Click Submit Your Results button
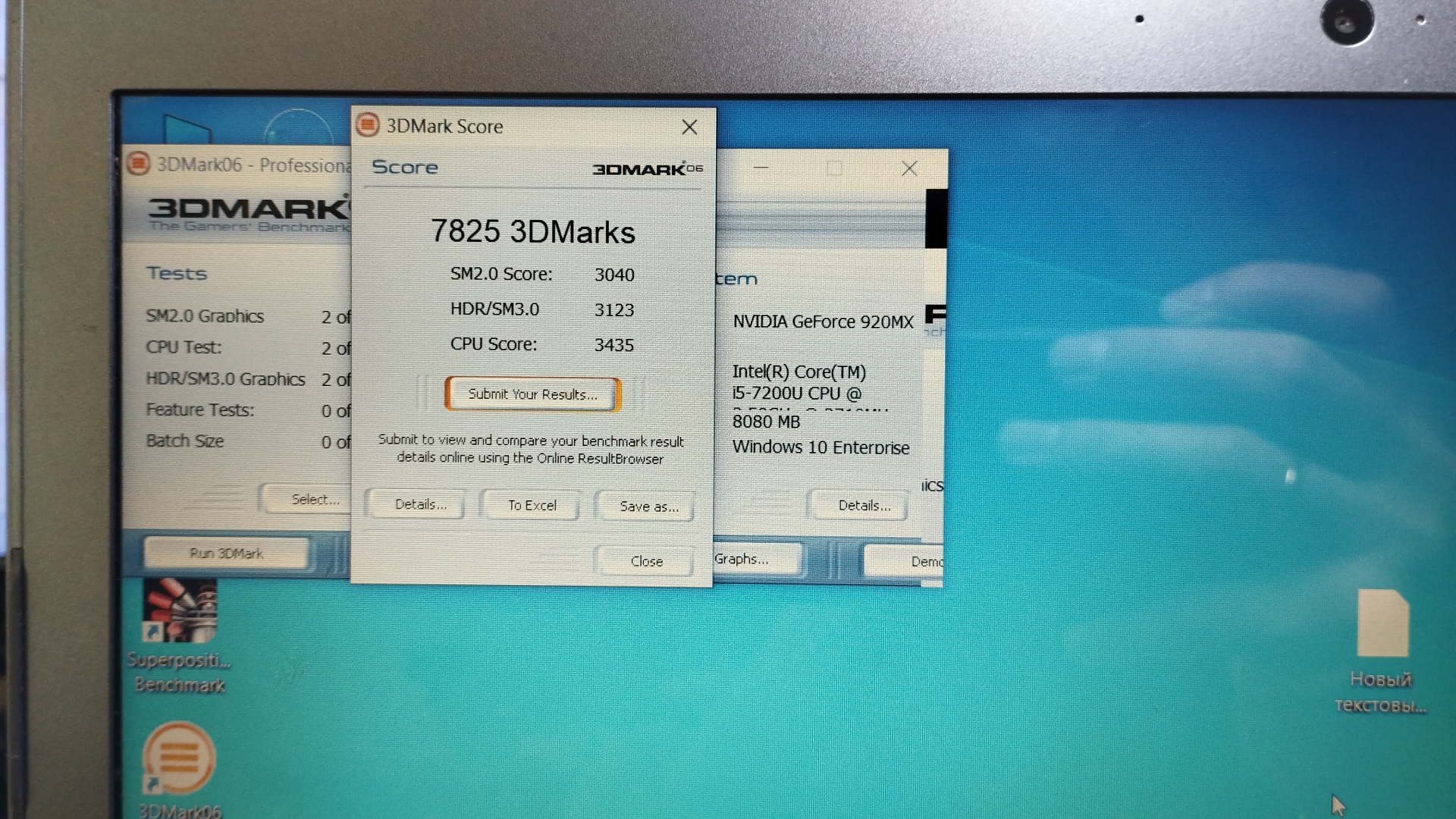The image size is (1456, 819). pos(533,394)
